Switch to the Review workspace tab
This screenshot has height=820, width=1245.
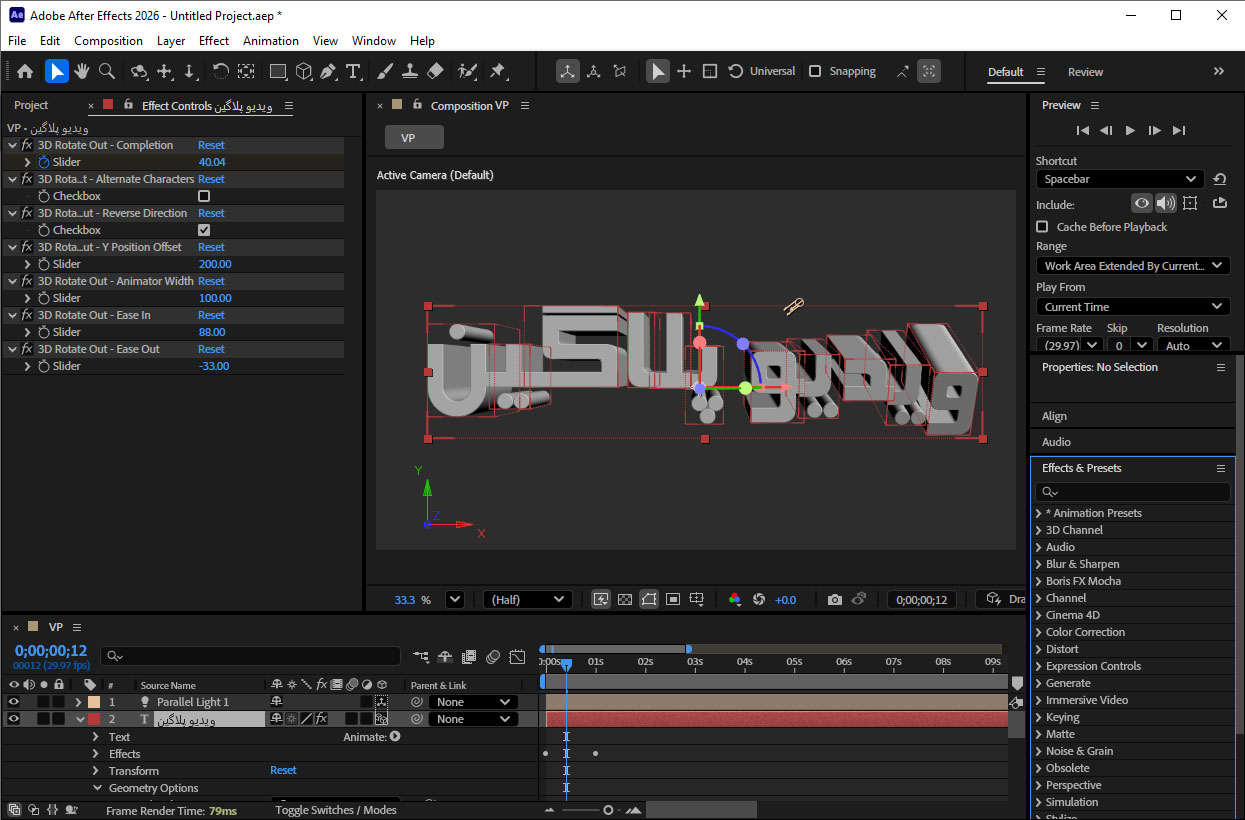coord(1086,71)
